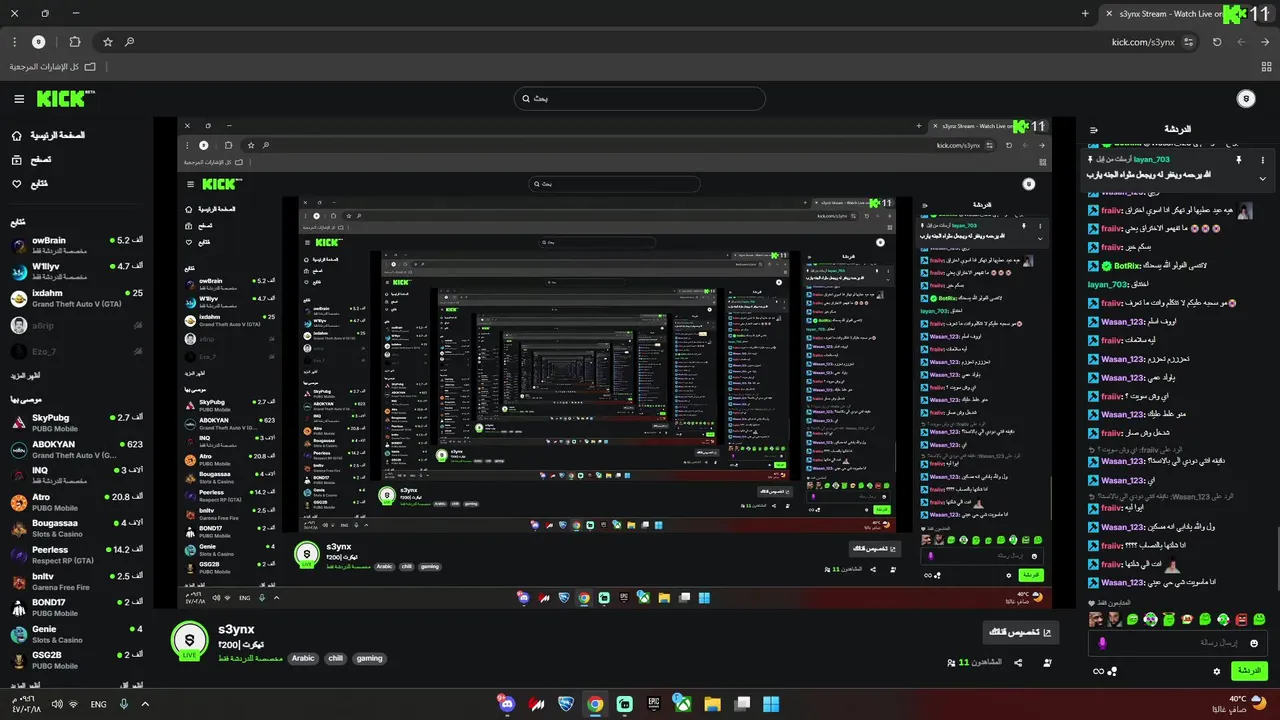Open ixdahm Grand Theft Auto channel
Image resolution: width=1280 pixels, height=720 pixels.
(76, 298)
